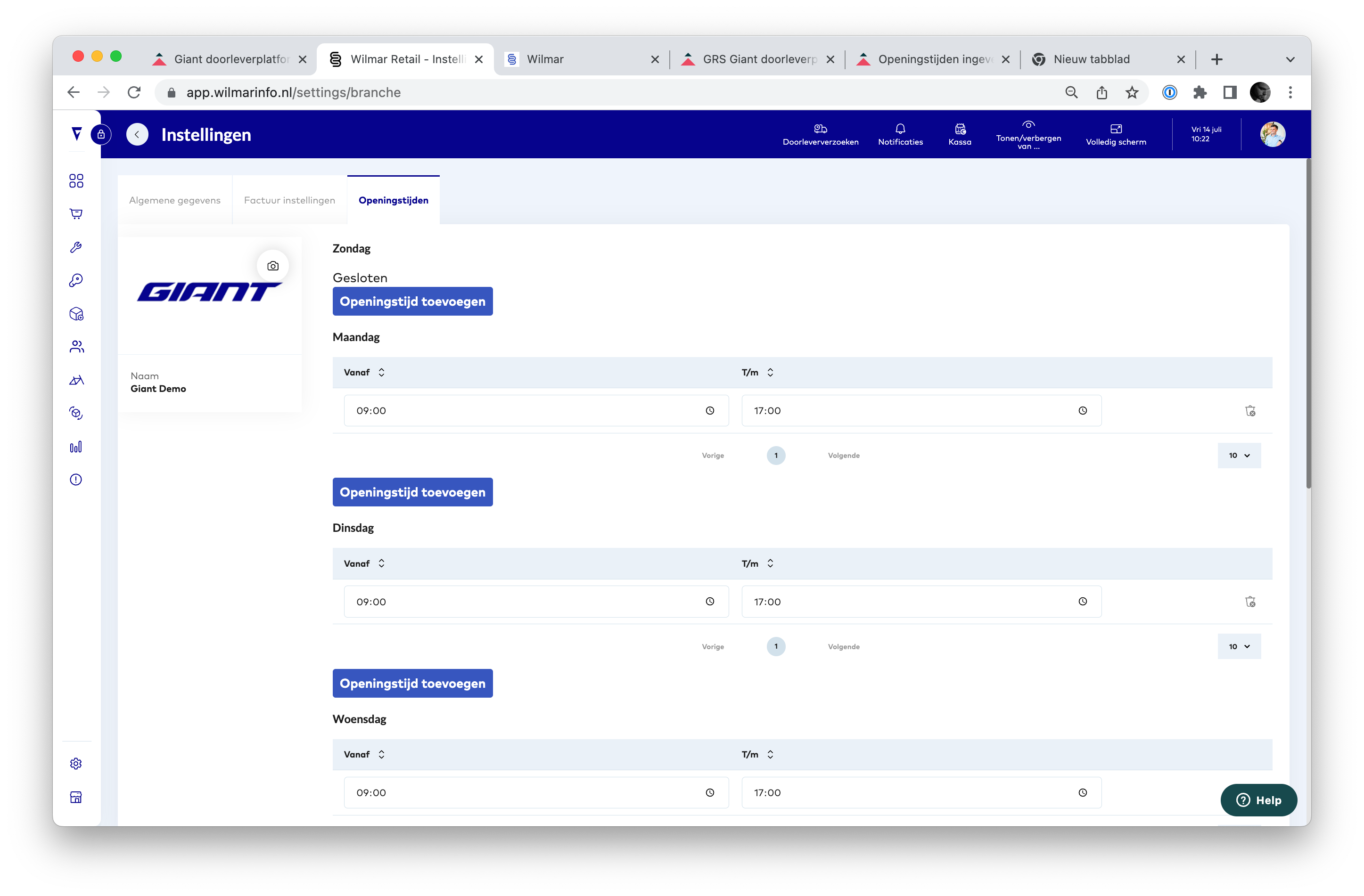Click the wrench icon in sidebar
1364x896 pixels.
(x=76, y=247)
